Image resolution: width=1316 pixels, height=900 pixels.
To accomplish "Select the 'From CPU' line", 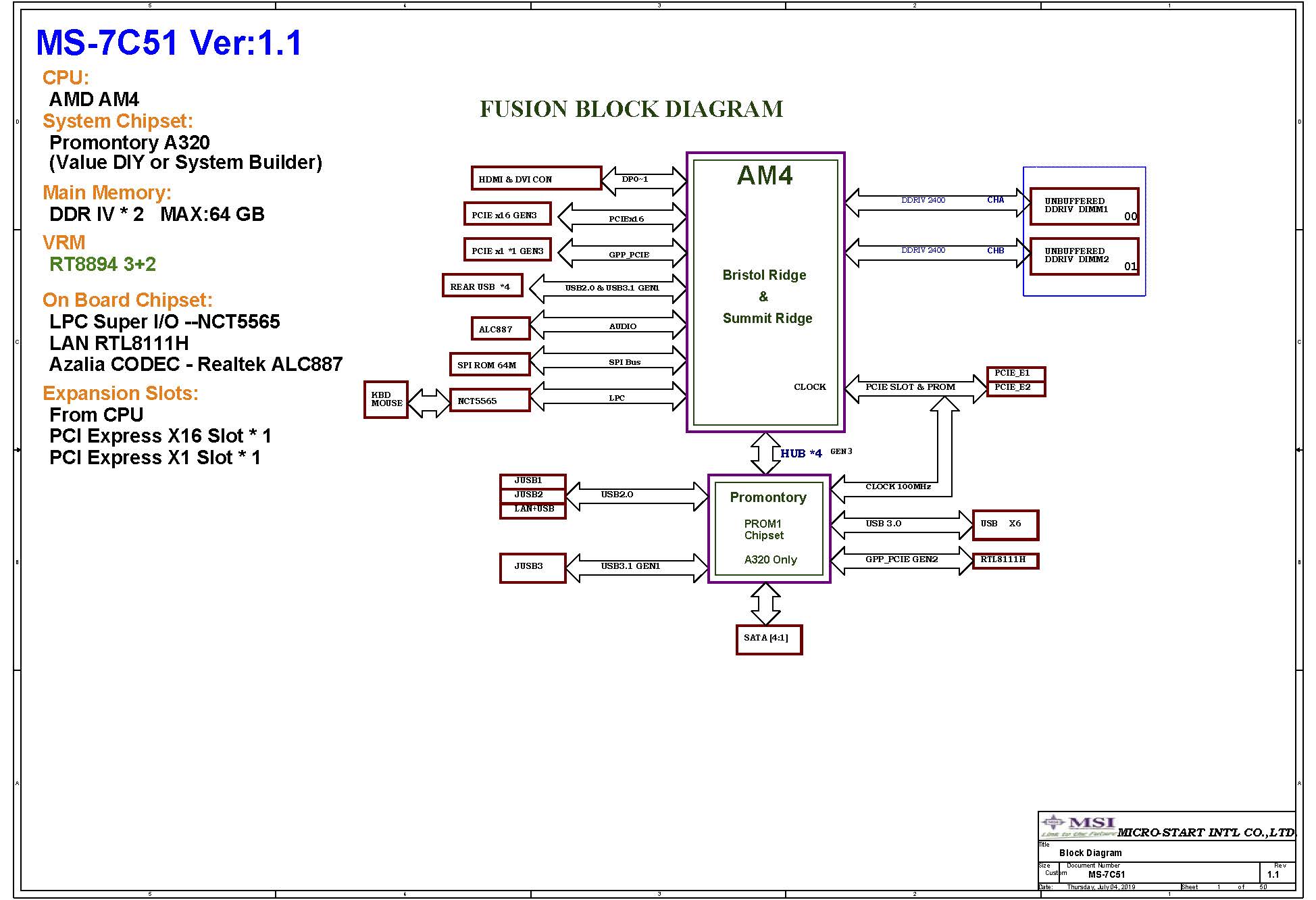I will [x=96, y=415].
